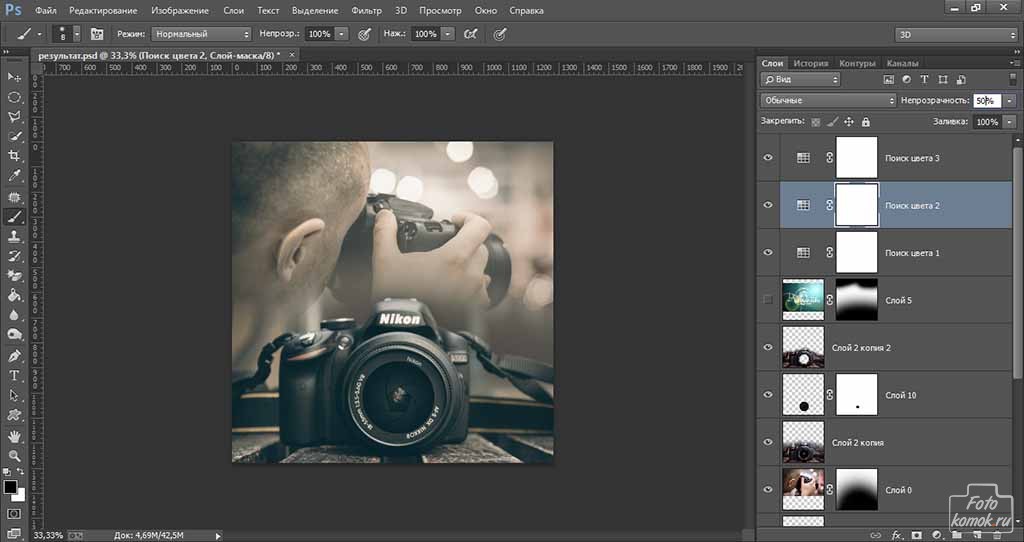Open brush flow Наж. dropdown arrow
This screenshot has width=1024, height=542.
click(x=448, y=34)
